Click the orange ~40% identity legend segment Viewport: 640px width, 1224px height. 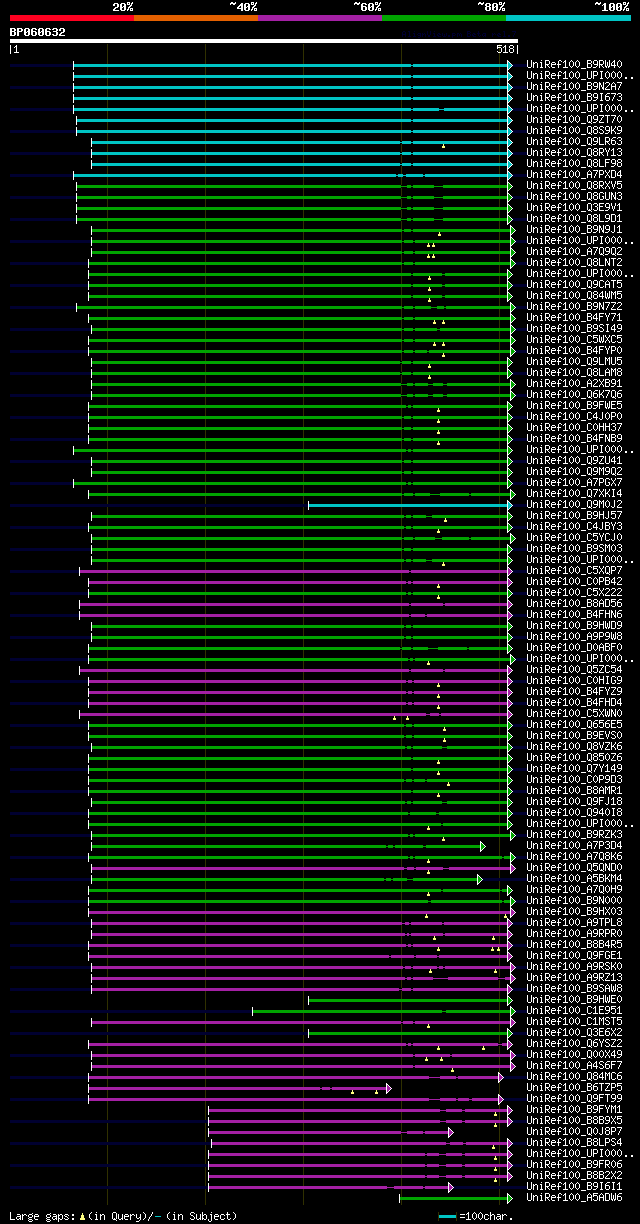tap(195, 18)
